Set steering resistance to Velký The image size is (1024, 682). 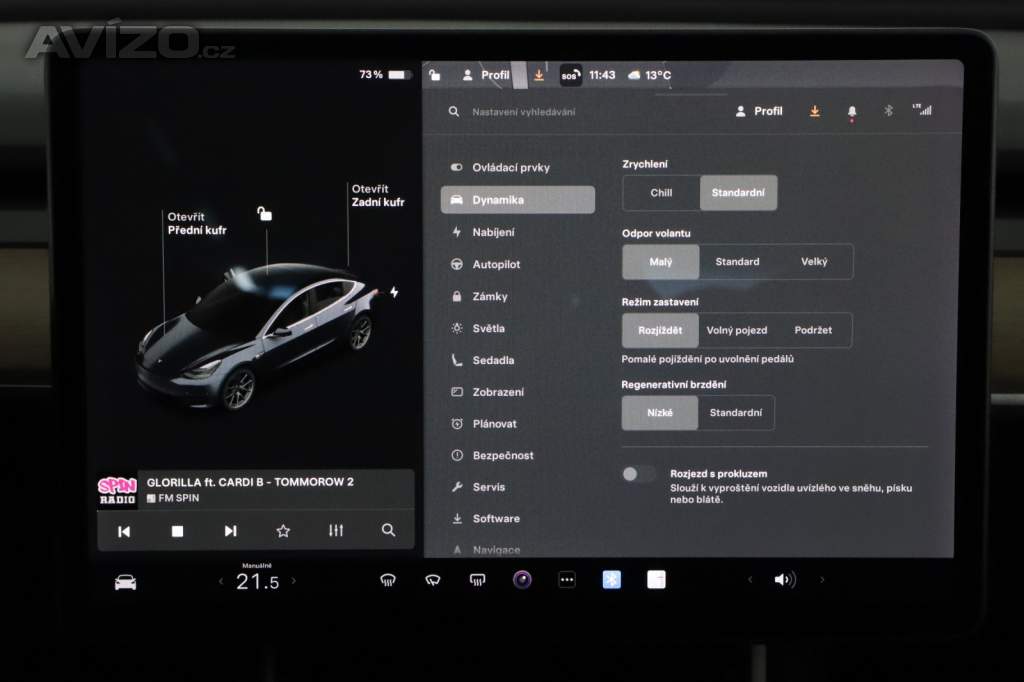coord(814,262)
